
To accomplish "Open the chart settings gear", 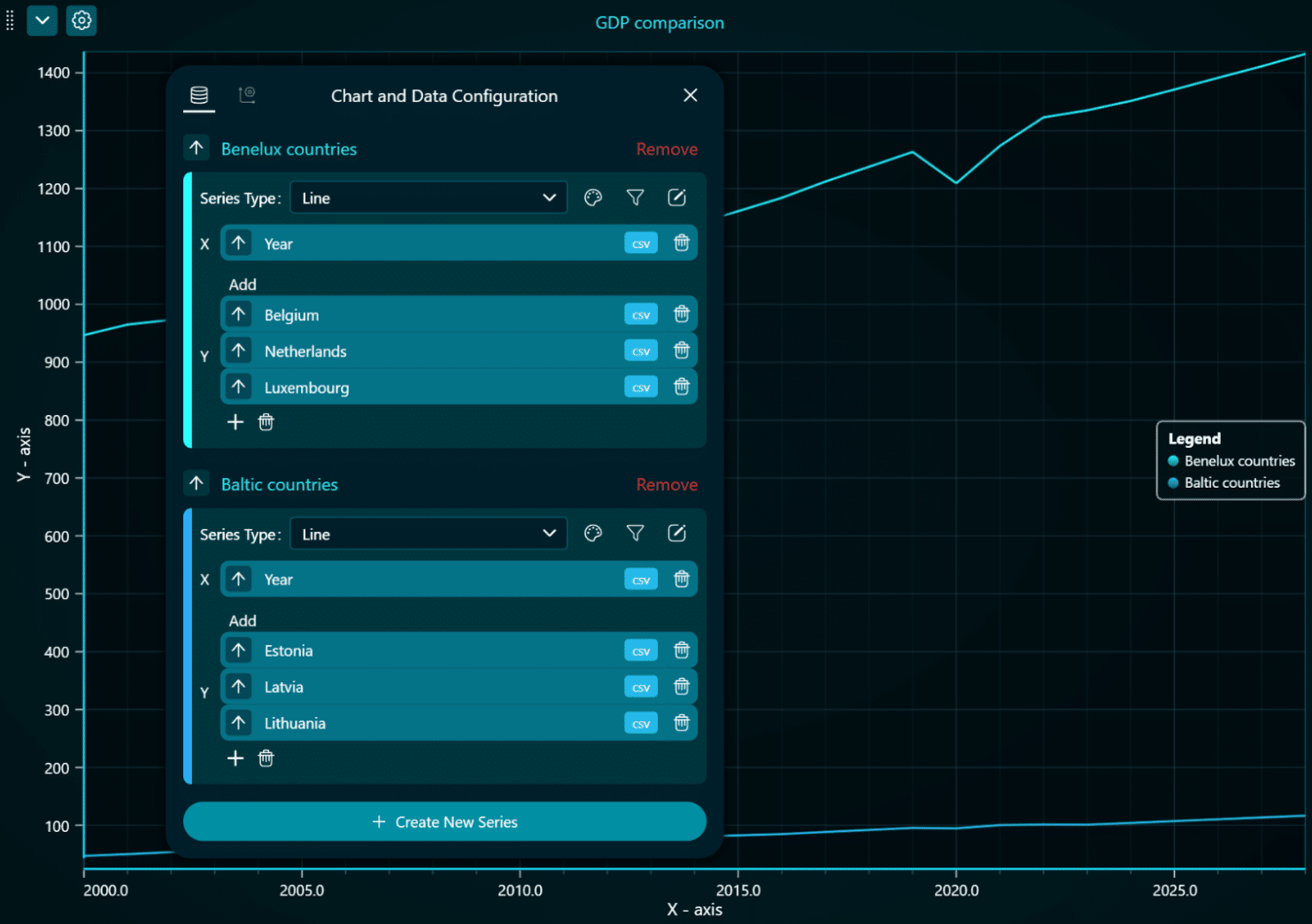I will click(x=81, y=20).
